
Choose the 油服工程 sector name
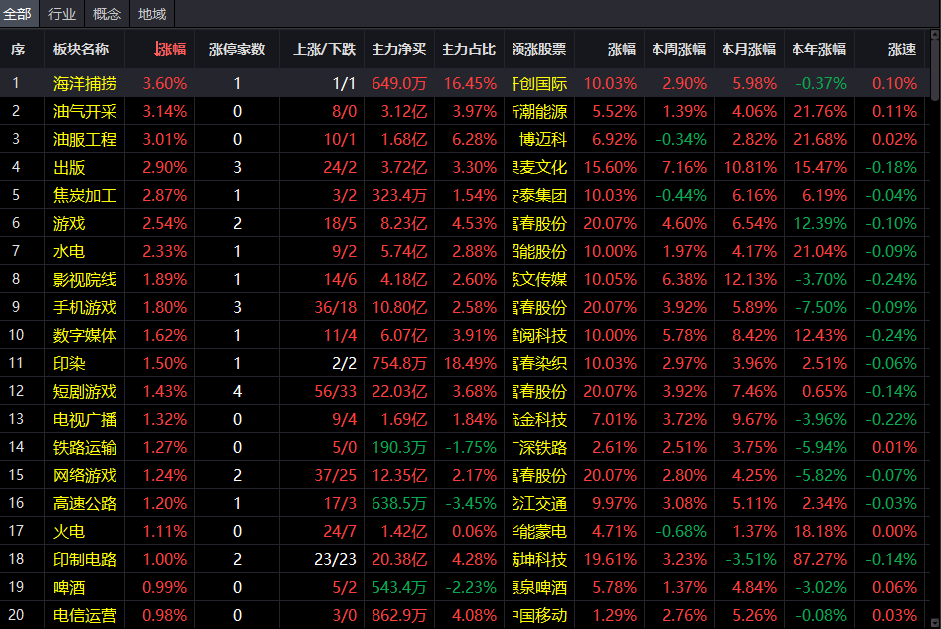(85, 140)
